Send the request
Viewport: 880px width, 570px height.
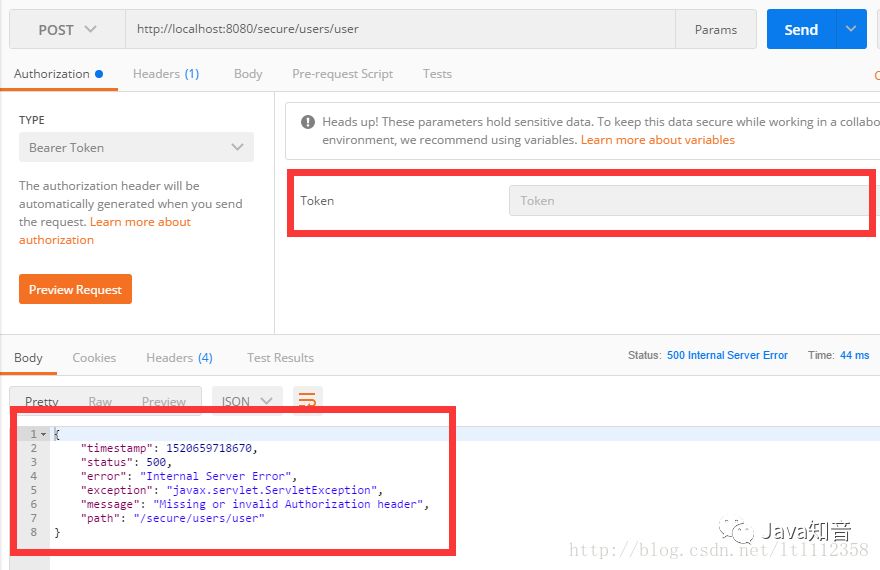tap(801, 29)
